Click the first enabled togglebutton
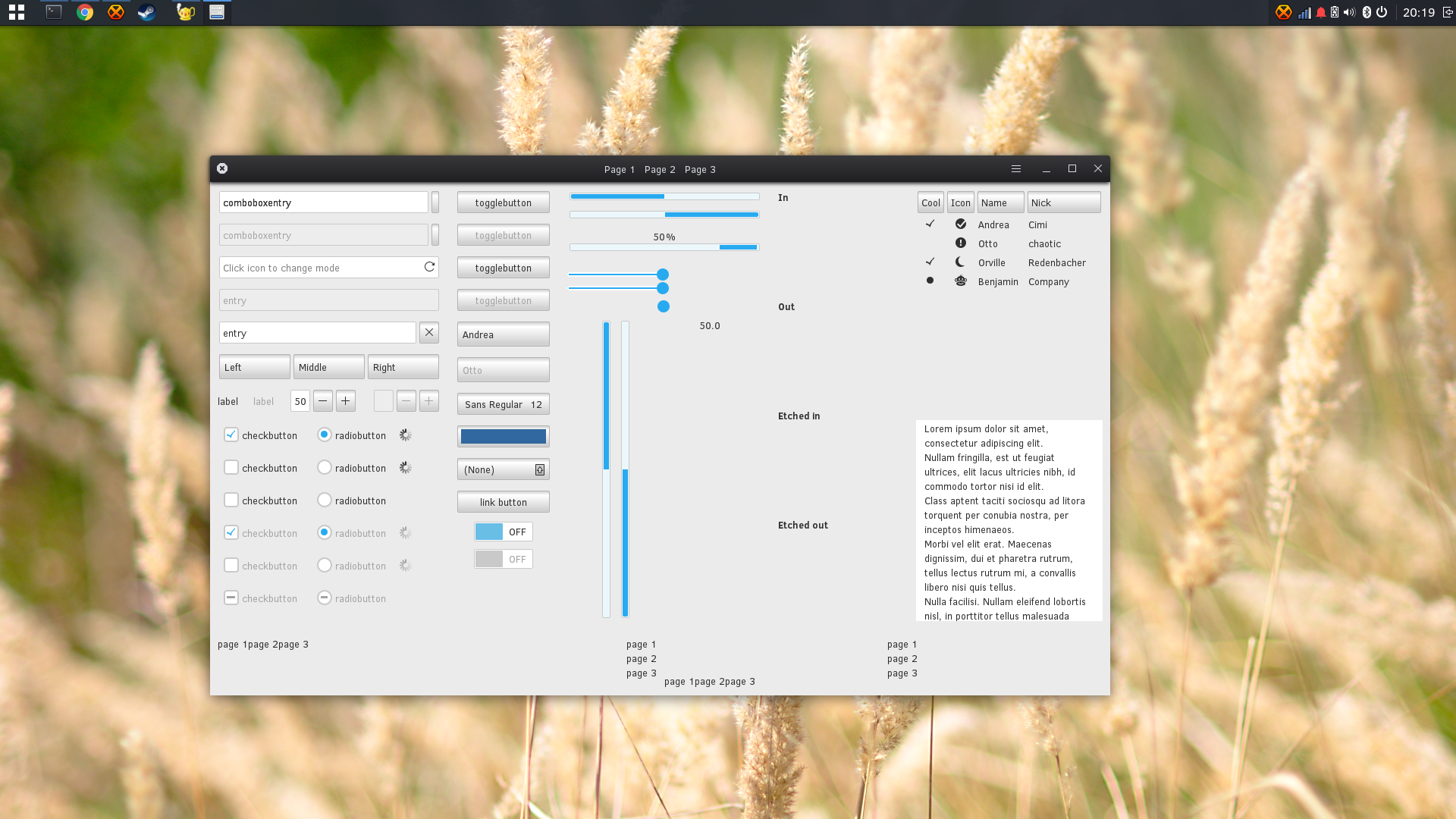Screen dimensions: 1456x819 pyautogui.click(x=504, y=202)
